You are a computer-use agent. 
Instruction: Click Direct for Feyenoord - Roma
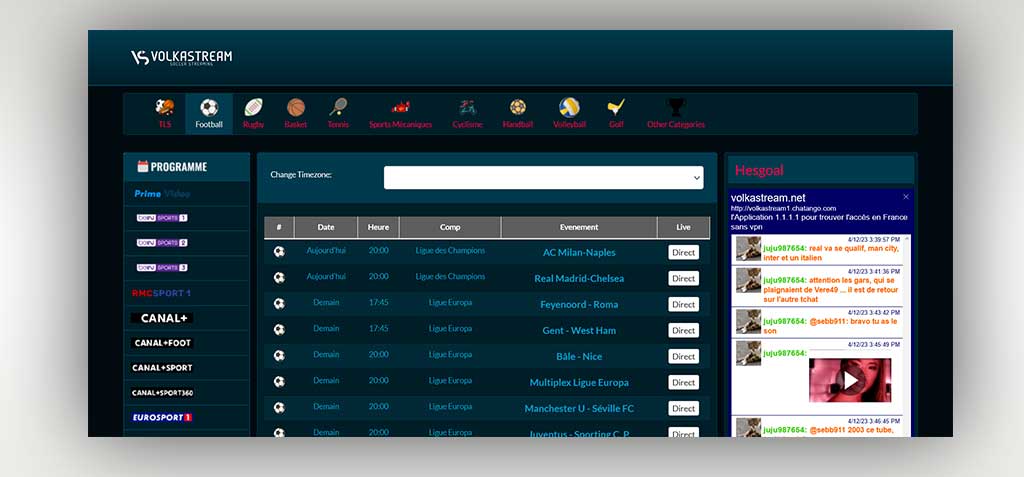click(683, 304)
